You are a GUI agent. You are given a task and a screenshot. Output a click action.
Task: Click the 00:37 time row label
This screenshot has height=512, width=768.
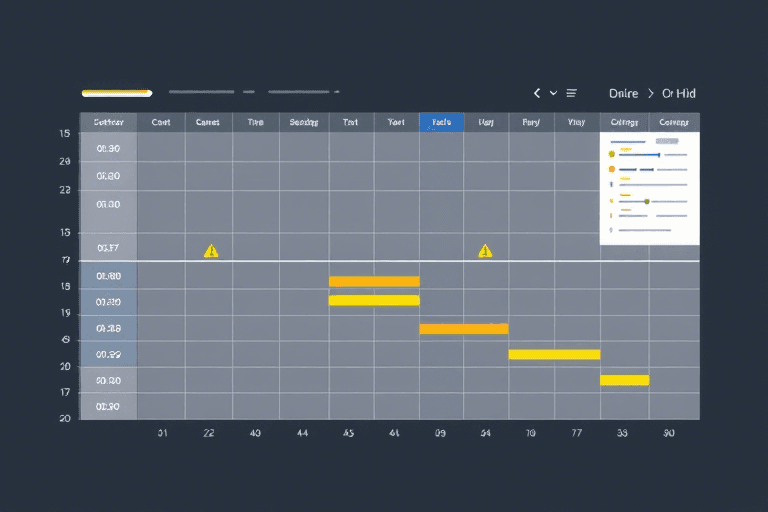(x=108, y=248)
